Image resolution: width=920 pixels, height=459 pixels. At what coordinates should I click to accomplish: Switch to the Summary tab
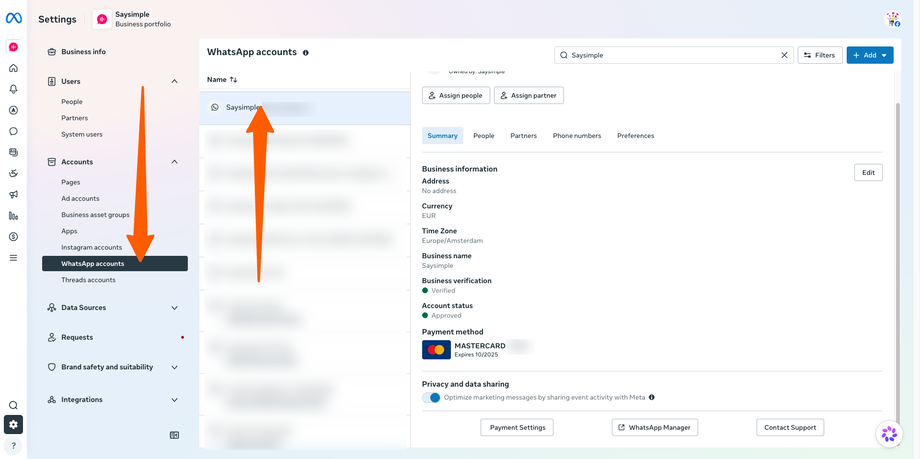click(442, 136)
